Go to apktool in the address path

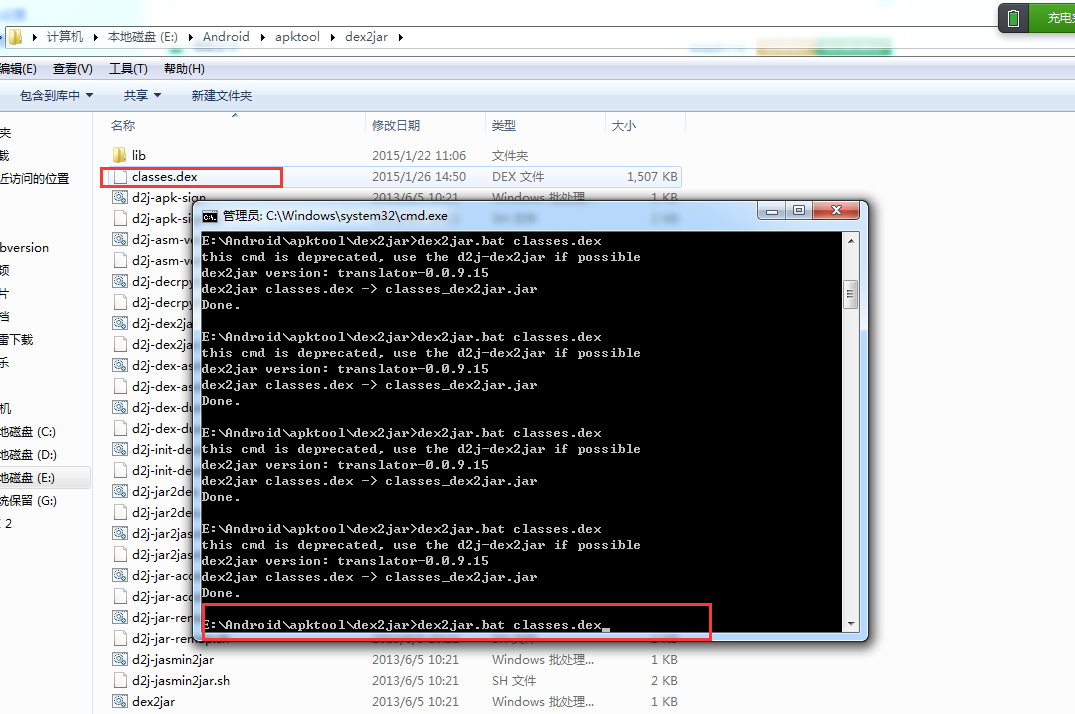[297, 37]
